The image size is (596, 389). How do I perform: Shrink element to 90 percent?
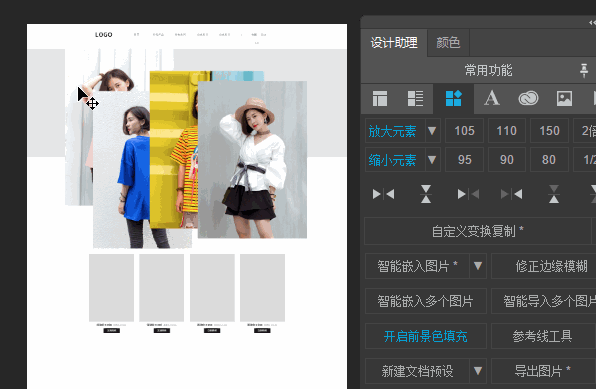click(x=507, y=160)
